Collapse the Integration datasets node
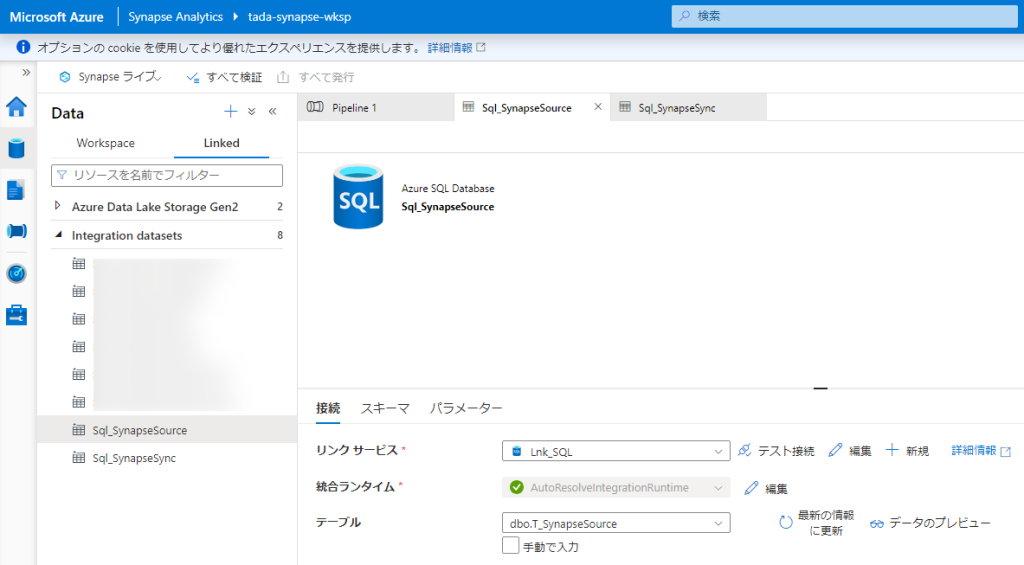 point(58,235)
